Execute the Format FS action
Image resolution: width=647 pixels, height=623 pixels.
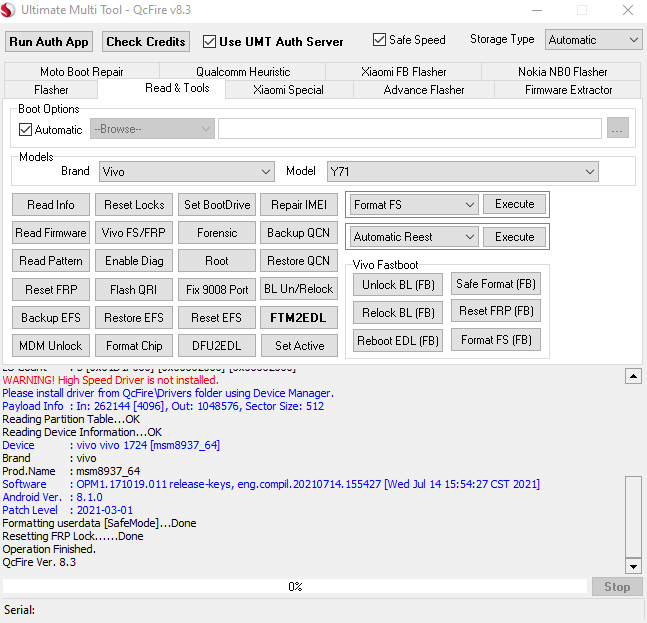515,204
